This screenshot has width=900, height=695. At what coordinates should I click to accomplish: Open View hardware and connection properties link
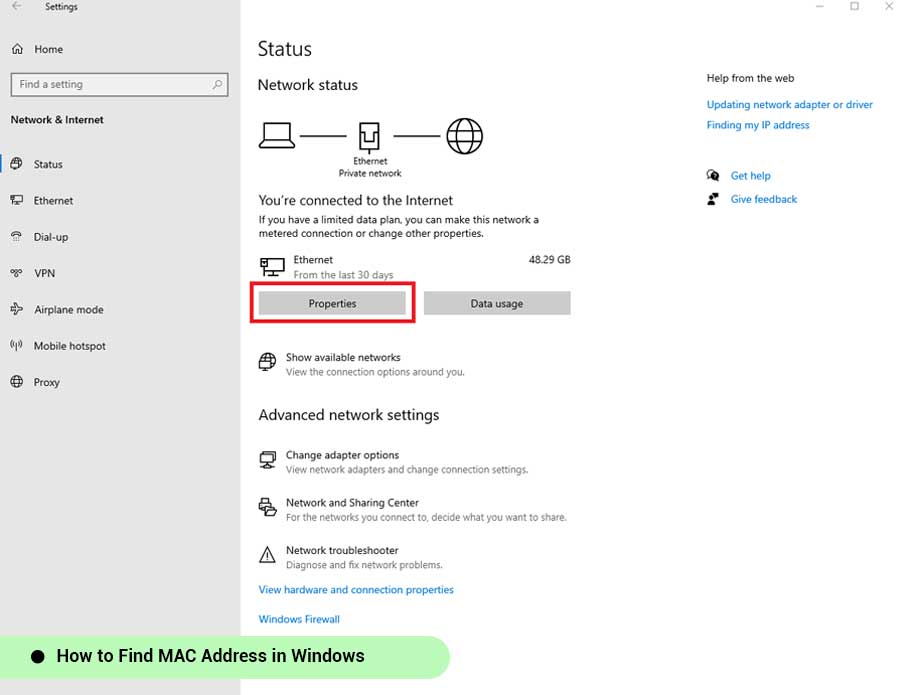pos(356,590)
